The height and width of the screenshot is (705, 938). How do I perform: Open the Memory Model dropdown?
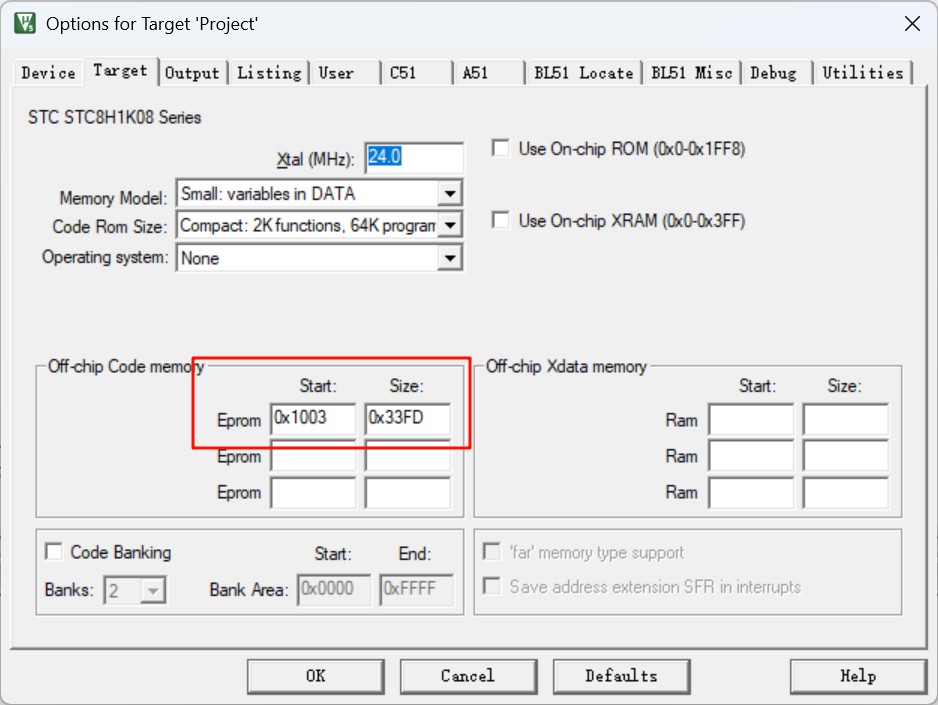coord(450,194)
